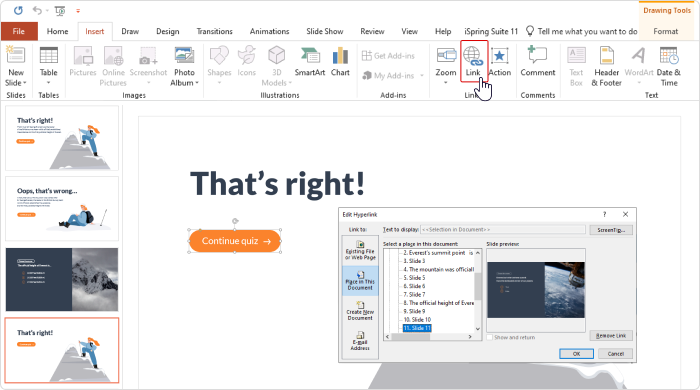Image resolution: width=700 pixels, height=390 pixels.
Task: Click the Icons insert button
Action: tap(246, 62)
